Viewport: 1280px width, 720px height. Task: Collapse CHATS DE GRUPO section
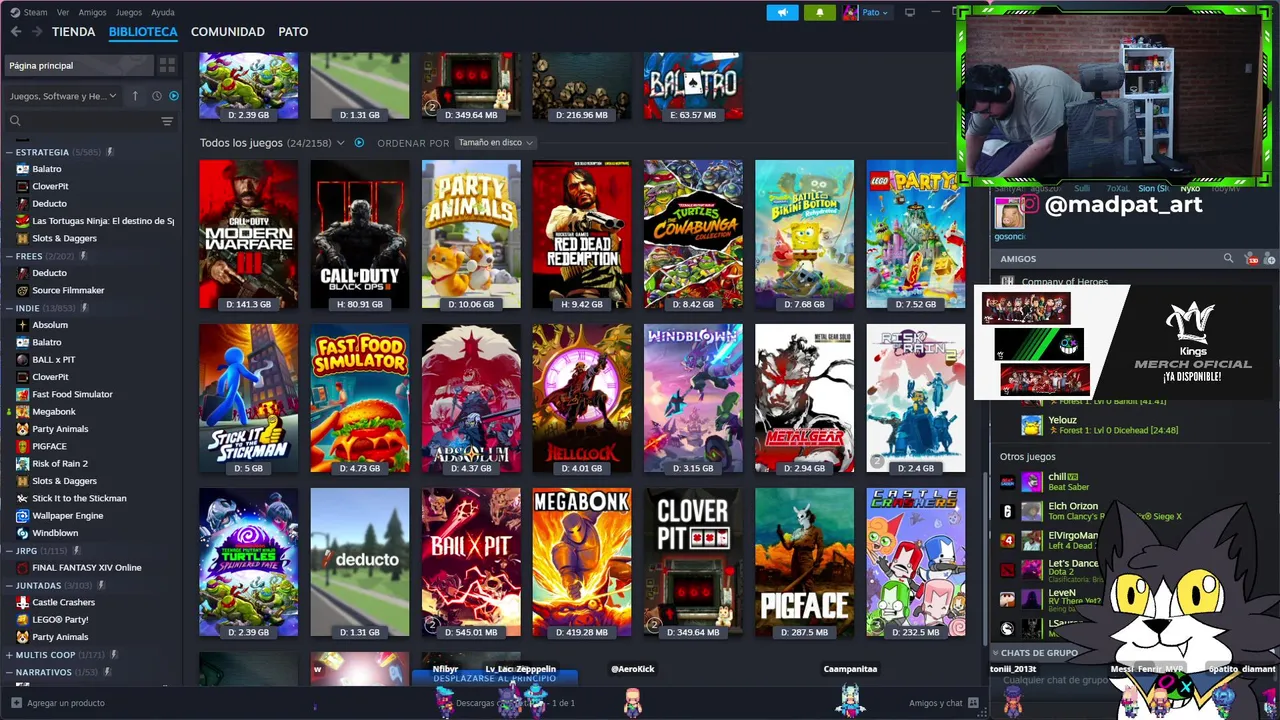click(x=994, y=652)
